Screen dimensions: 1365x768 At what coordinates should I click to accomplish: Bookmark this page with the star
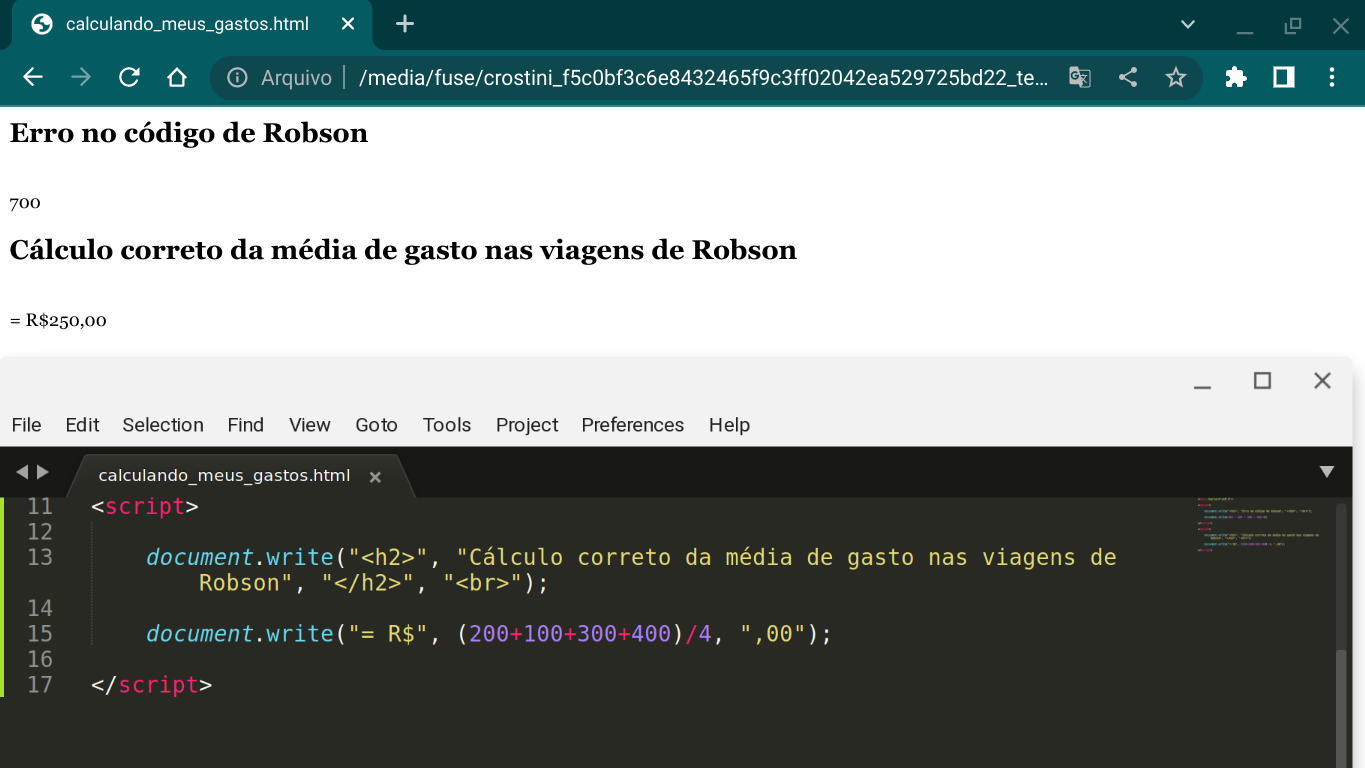point(1176,77)
